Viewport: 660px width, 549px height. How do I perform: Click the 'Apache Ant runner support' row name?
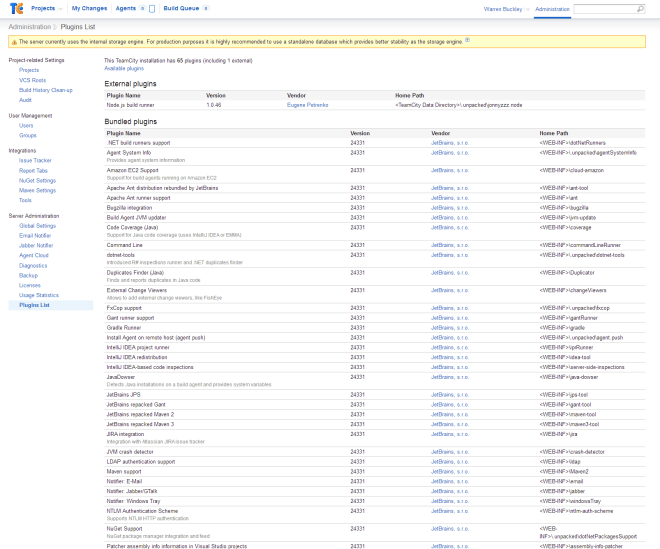click(138, 198)
